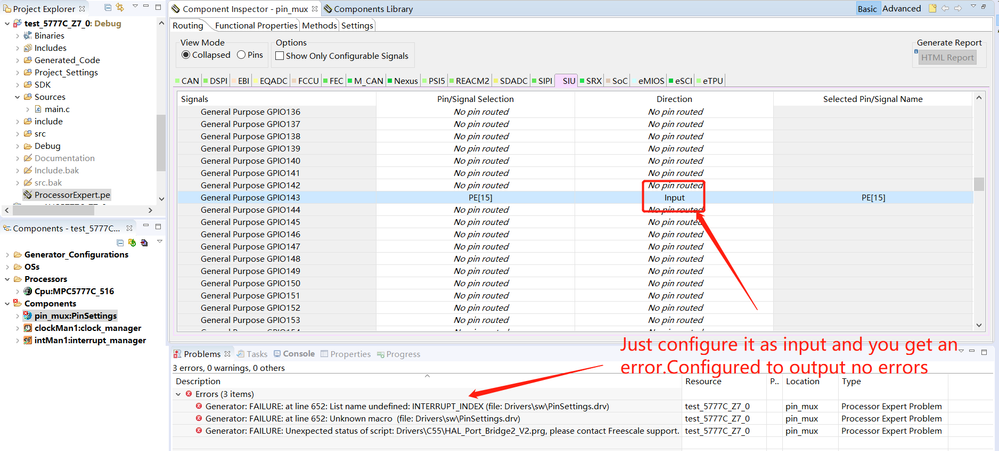Switch to the Console tab
999x451 pixels.
click(x=294, y=354)
